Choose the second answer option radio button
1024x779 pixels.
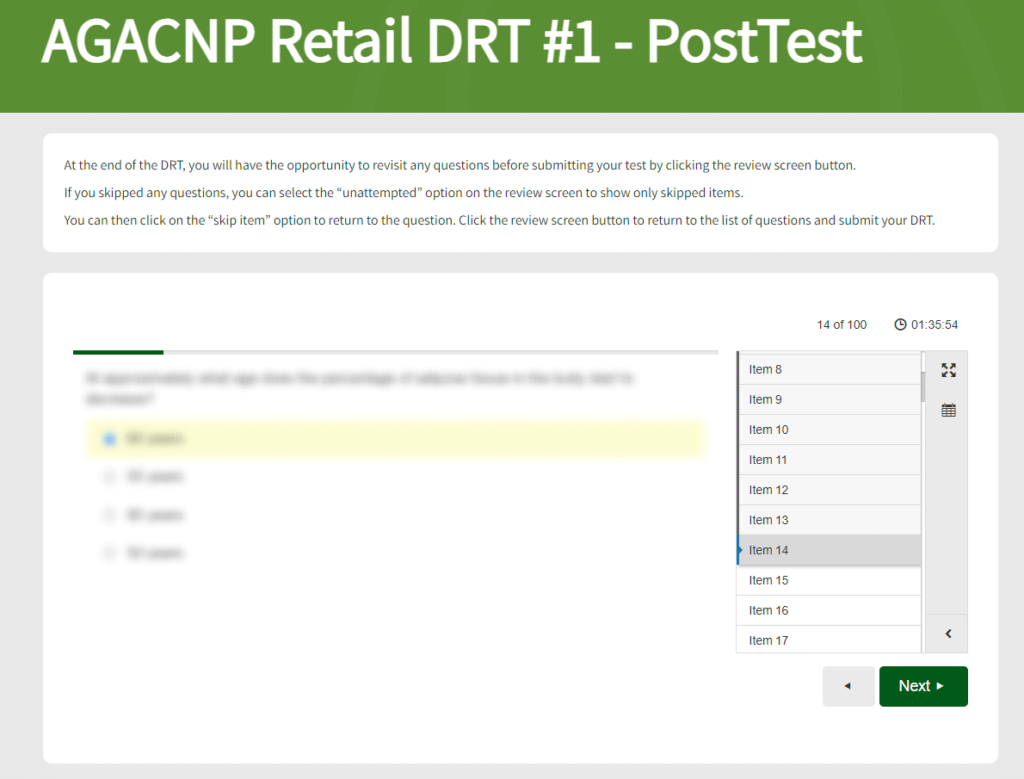coord(110,477)
